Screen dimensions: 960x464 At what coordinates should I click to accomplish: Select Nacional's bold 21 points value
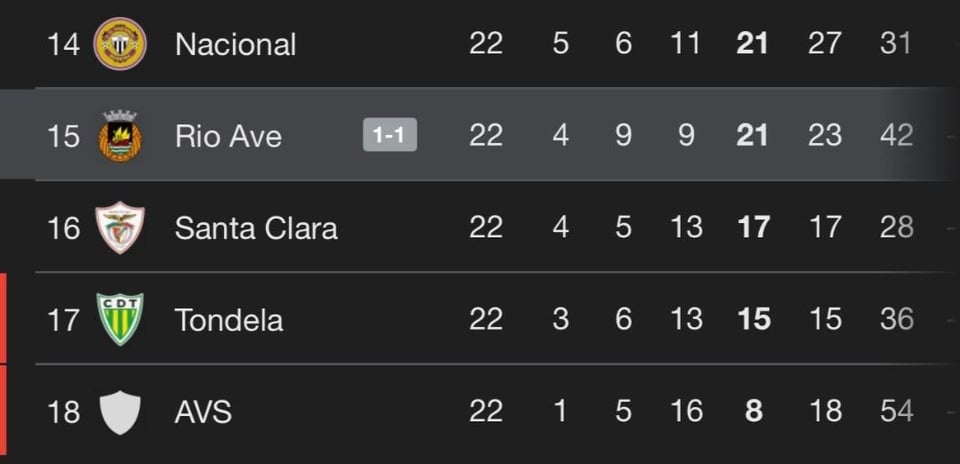tap(752, 44)
